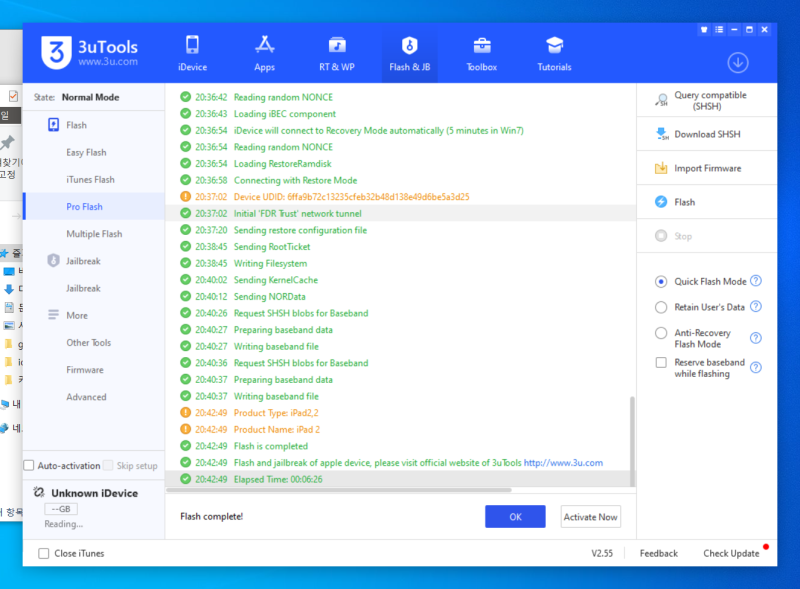The image size is (800, 589).
Task: Click the refresh icon beside Unknown iDevice
Action: pyautogui.click(x=39, y=493)
